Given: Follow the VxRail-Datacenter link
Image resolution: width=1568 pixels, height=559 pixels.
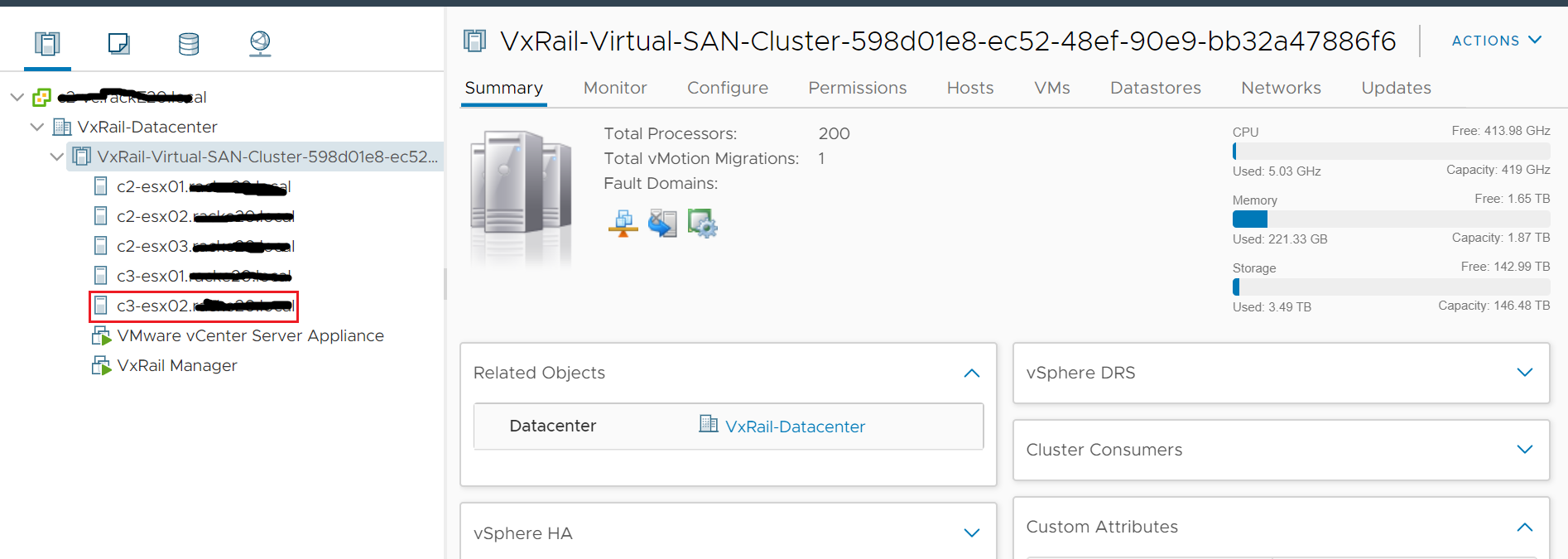Looking at the screenshot, I should 794,426.
